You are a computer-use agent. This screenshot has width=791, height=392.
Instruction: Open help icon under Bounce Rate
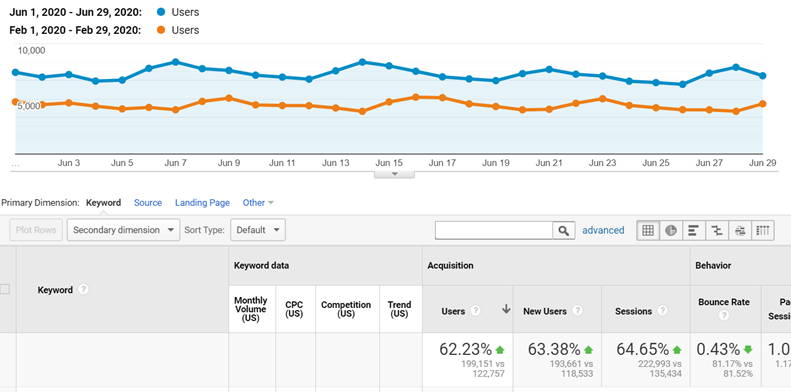(x=724, y=316)
